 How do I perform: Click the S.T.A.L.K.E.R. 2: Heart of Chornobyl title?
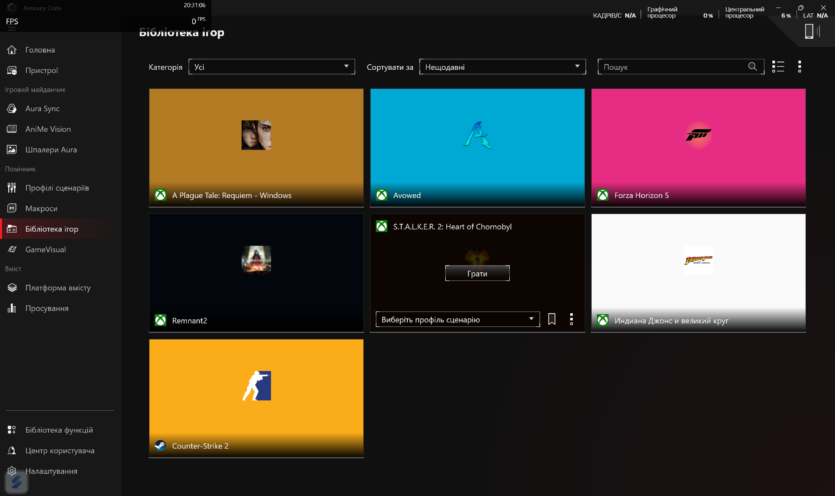452,226
